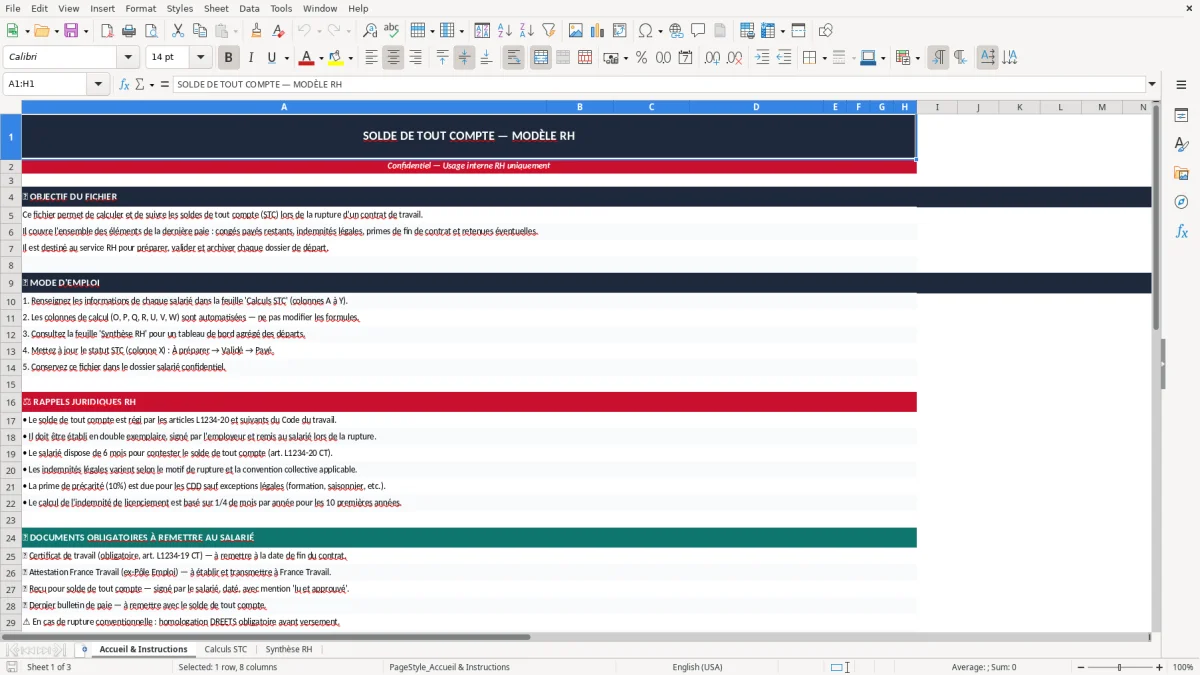Copy the selection using Copy icon
Image resolution: width=1200 pixels, height=675 pixels.
(199, 31)
